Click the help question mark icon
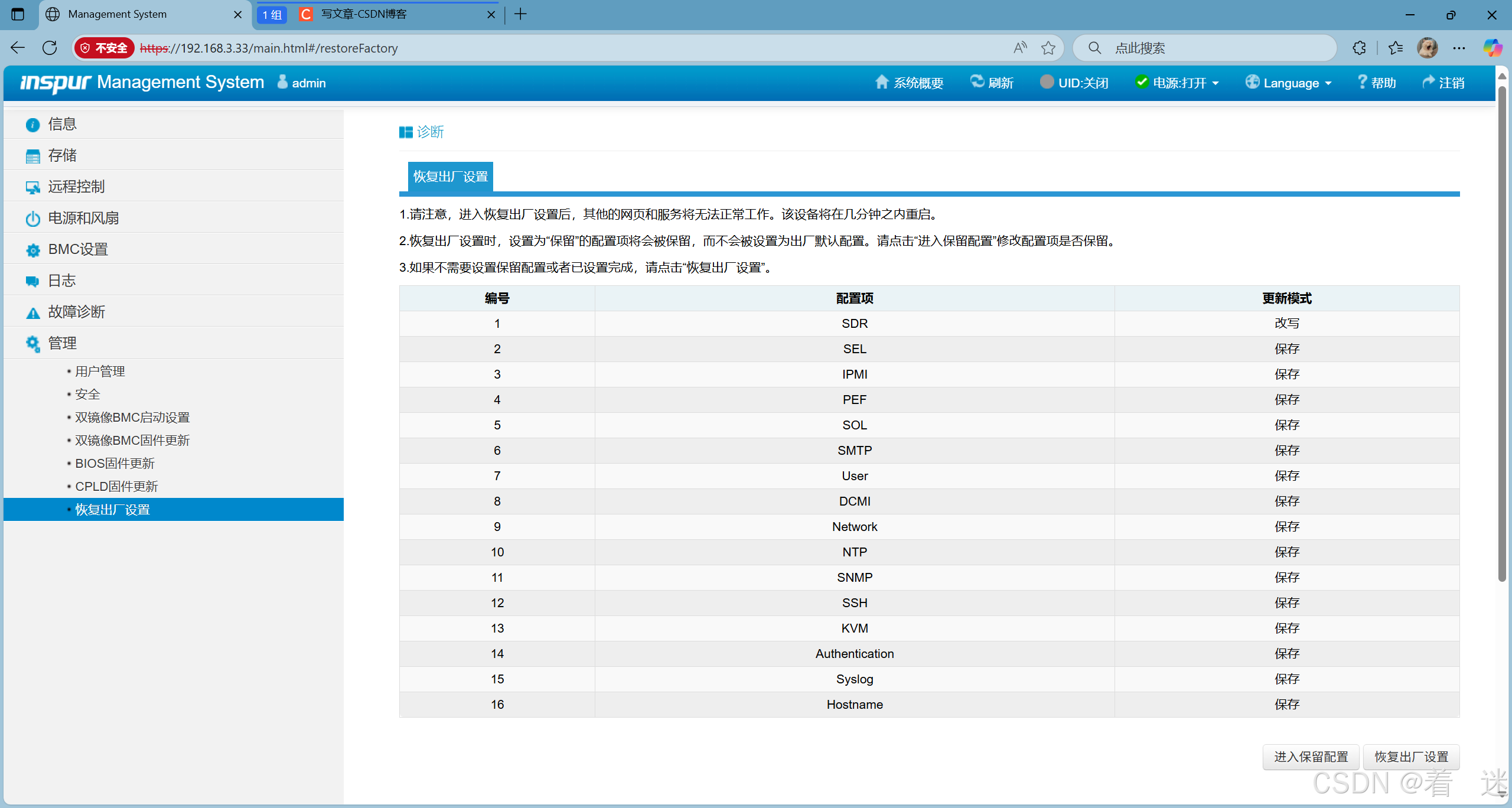The height and width of the screenshot is (808, 1512). click(x=1362, y=82)
